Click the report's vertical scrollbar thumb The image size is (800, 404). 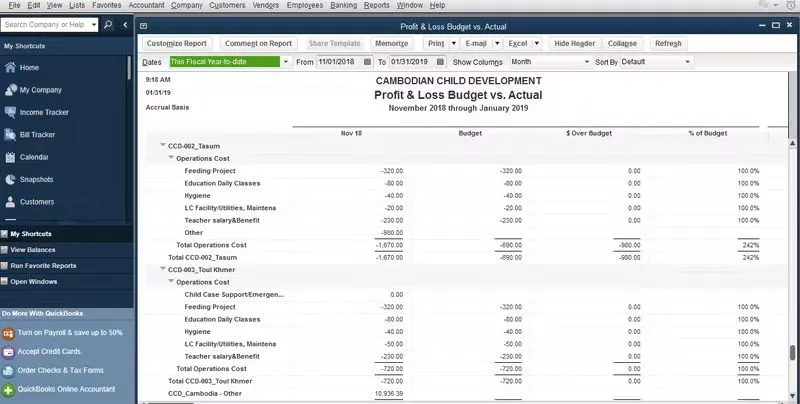click(792, 353)
